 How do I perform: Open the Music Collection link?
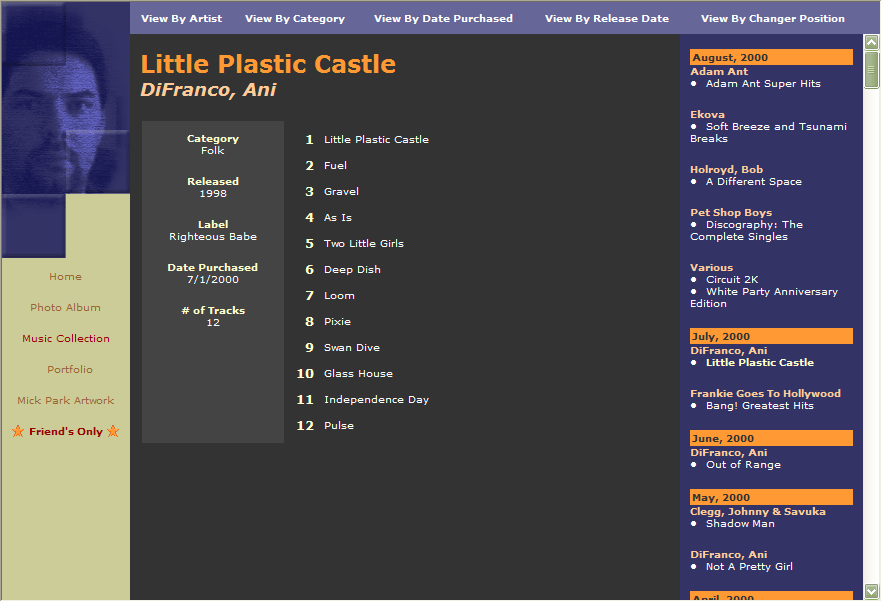click(x=65, y=339)
